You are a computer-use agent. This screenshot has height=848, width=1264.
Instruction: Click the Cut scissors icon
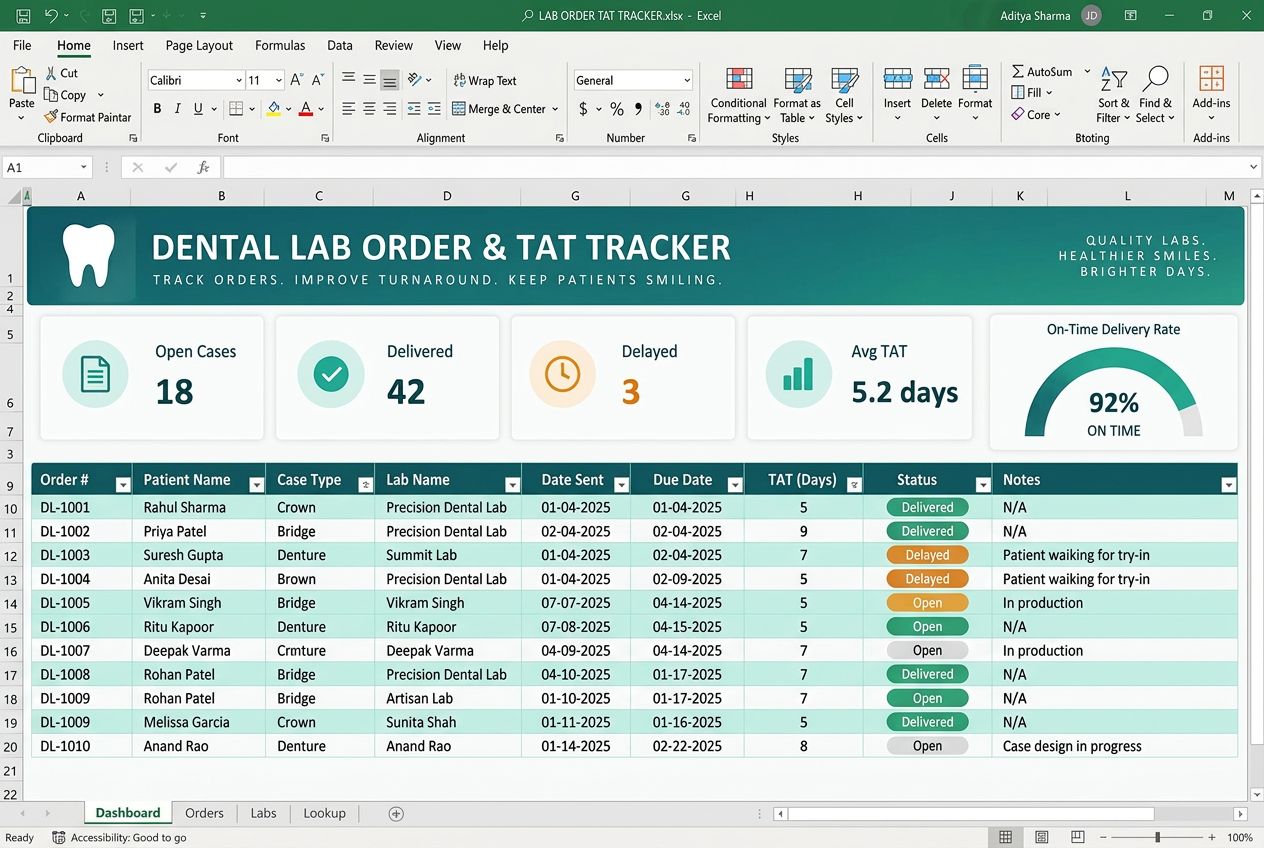pos(51,73)
